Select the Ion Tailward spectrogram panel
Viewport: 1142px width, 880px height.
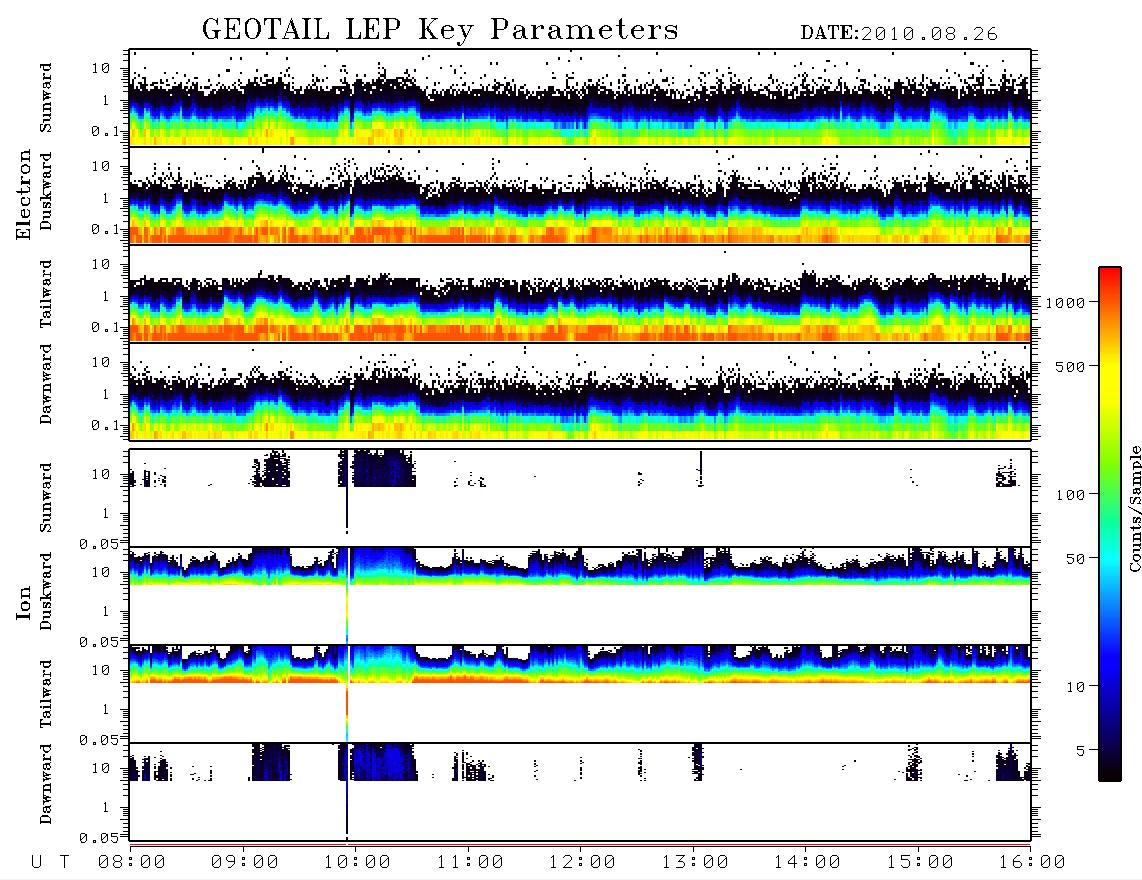pyautogui.click(x=580, y=694)
